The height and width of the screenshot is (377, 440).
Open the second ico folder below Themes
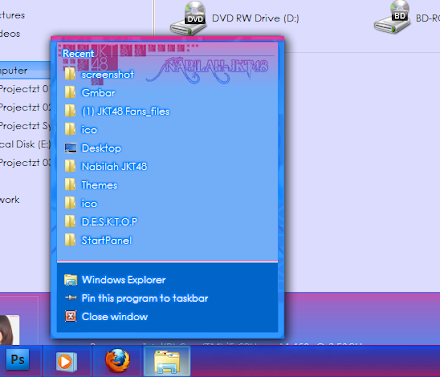click(167, 203)
